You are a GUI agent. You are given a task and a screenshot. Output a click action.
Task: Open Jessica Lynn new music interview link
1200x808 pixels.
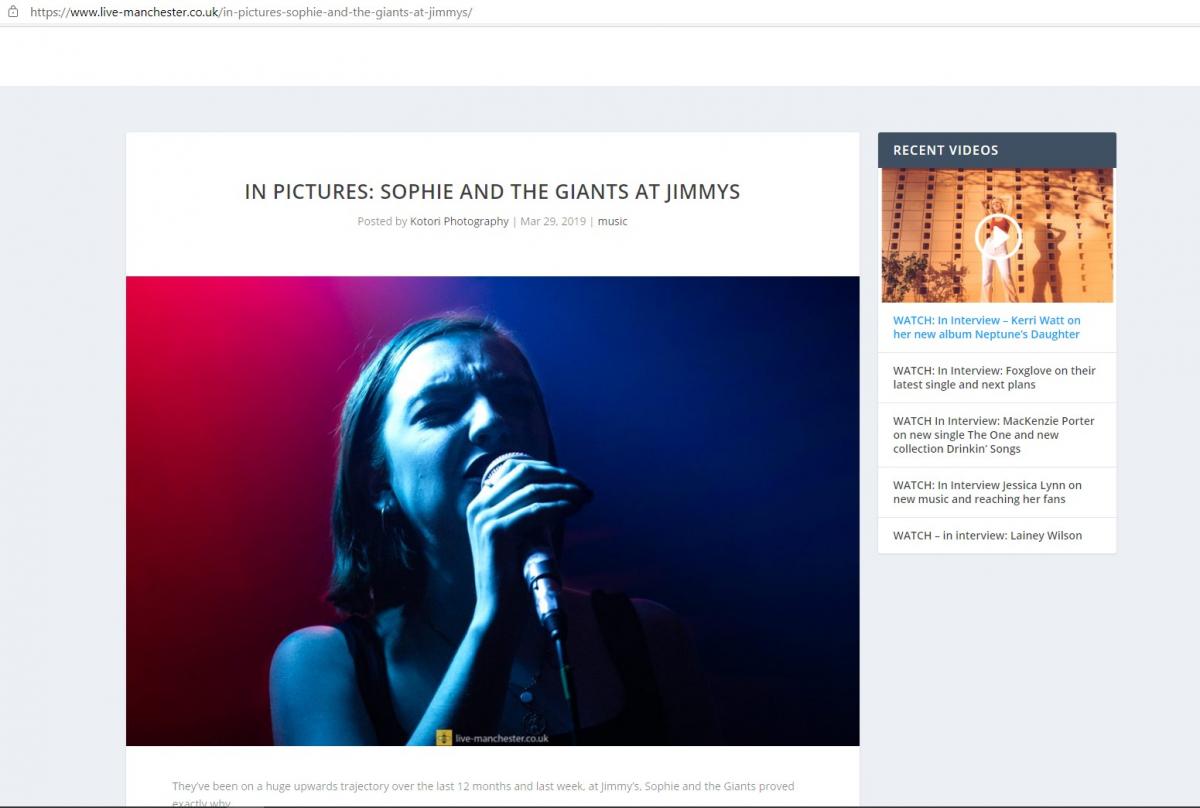986,492
